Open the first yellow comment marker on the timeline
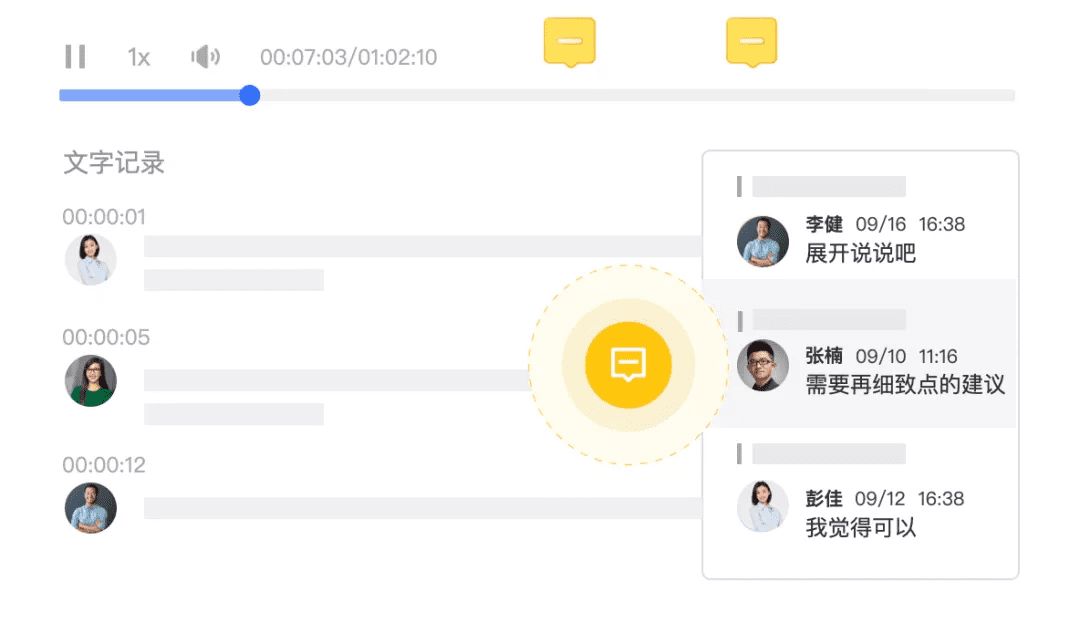The height and width of the screenshot is (633, 1080). (570, 42)
